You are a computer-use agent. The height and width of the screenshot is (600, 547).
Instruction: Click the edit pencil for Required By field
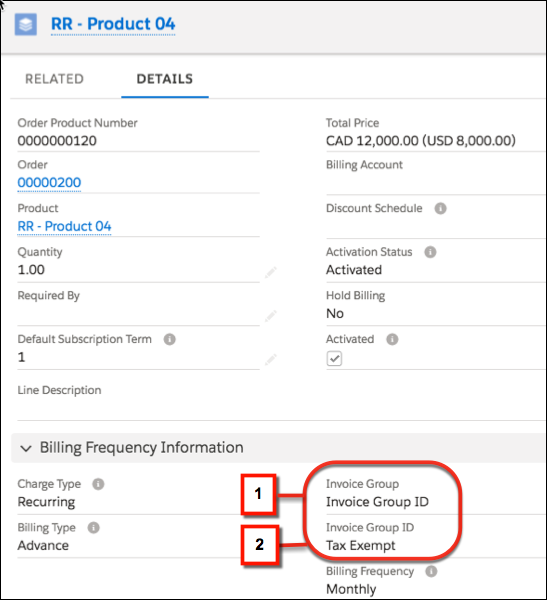[271, 316]
